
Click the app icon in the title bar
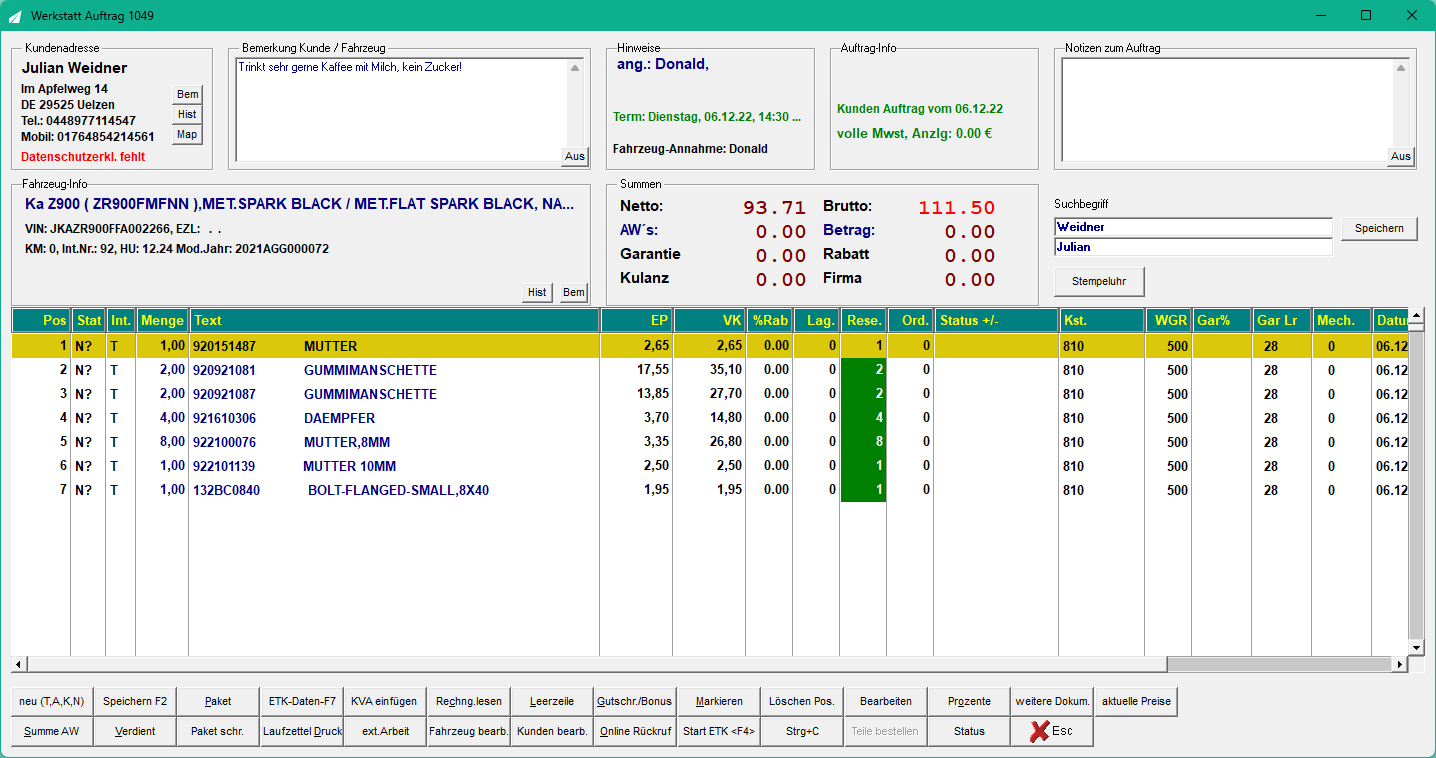pos(15,16)
